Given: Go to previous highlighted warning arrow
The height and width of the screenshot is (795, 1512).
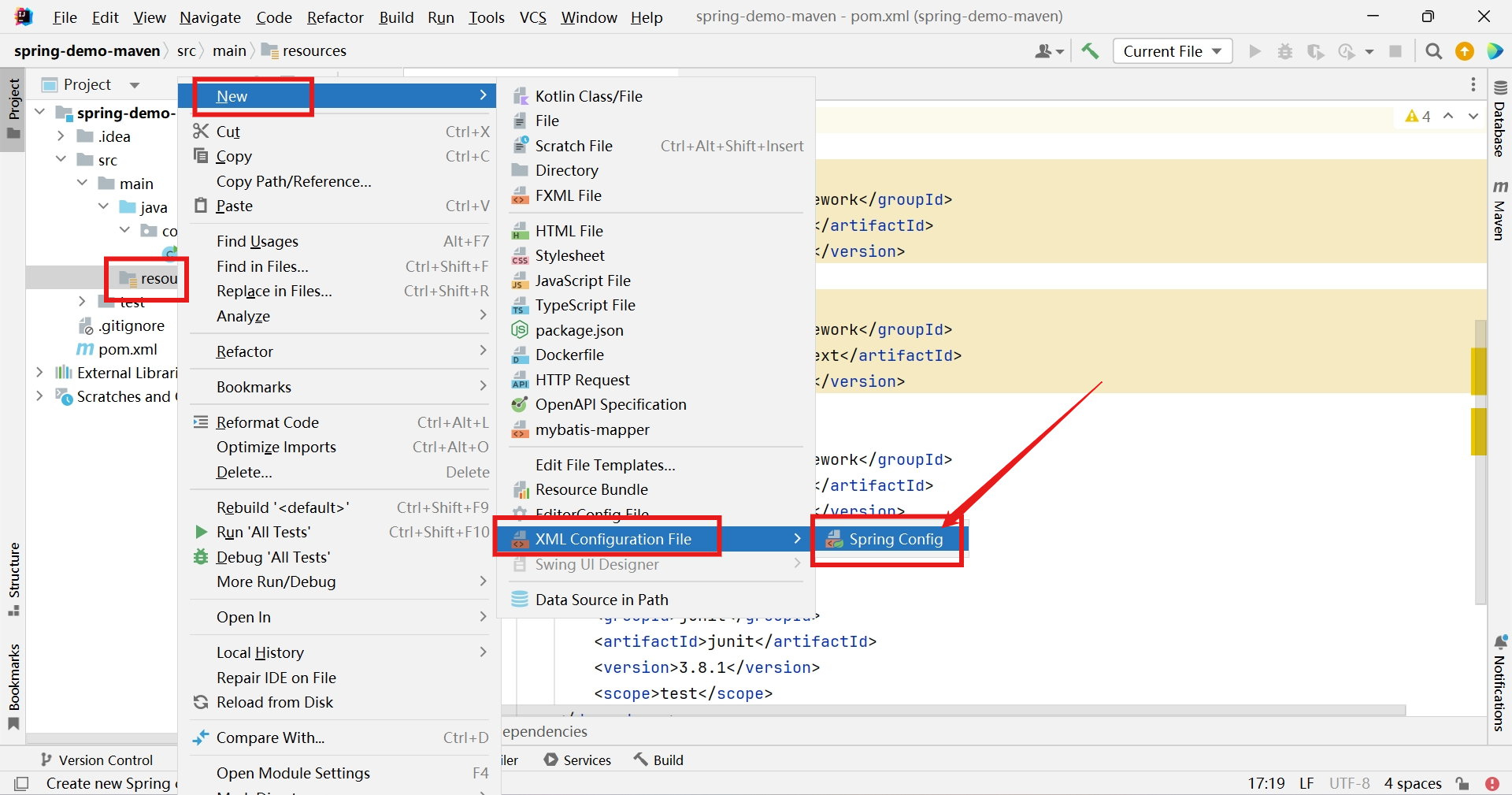Looking at the screenshot, I should [x=1448, y=116].
